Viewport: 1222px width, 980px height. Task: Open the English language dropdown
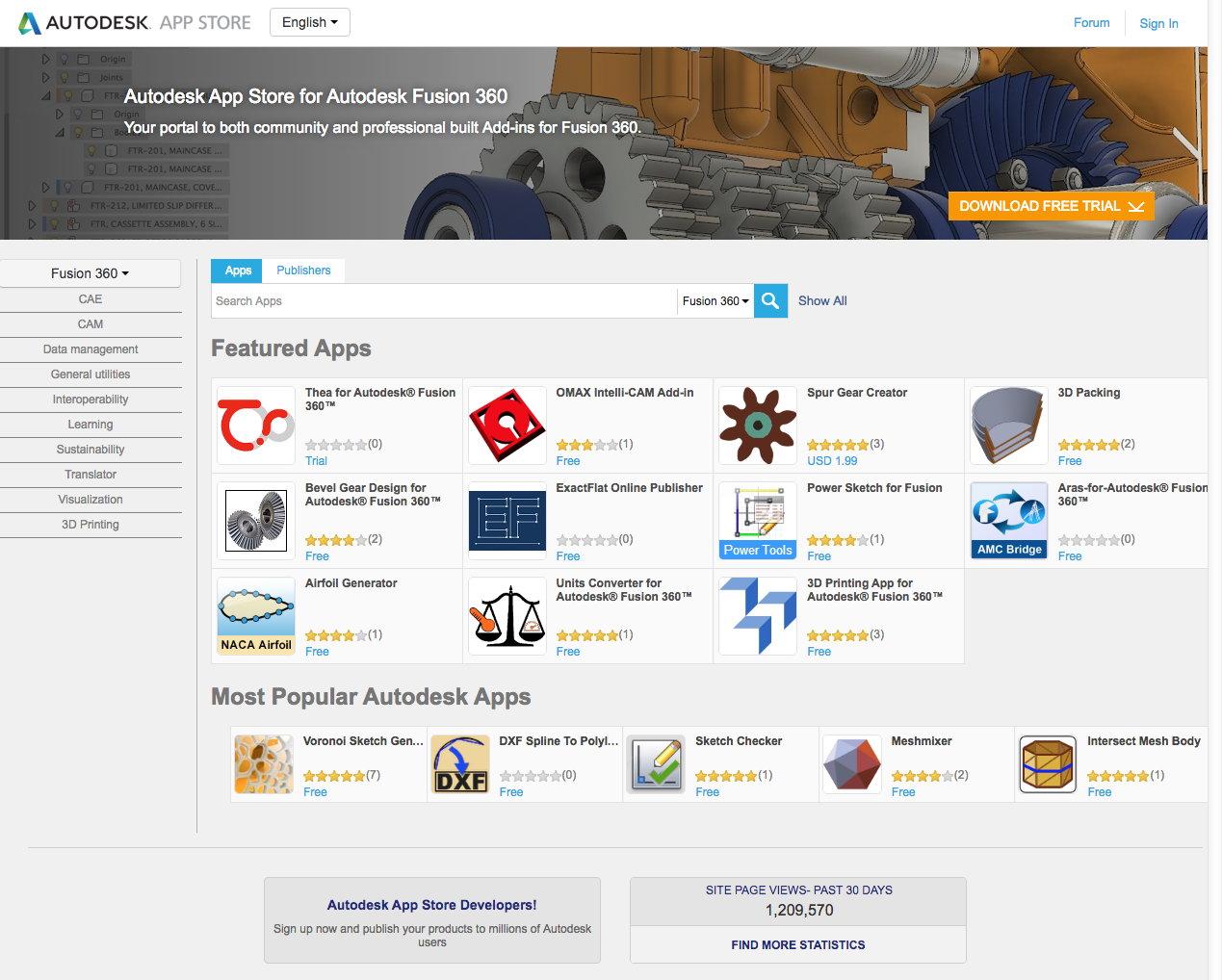pos(310,22)
